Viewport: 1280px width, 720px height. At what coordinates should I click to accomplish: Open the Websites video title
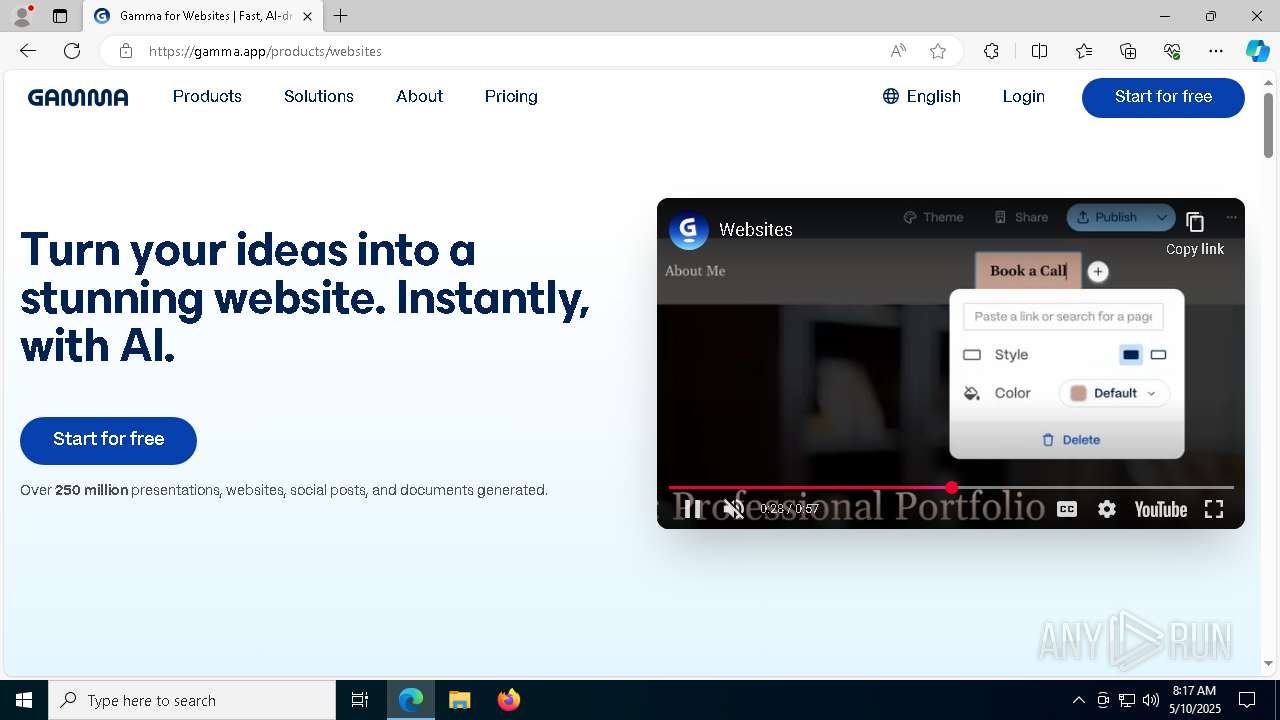pos(756,230)
